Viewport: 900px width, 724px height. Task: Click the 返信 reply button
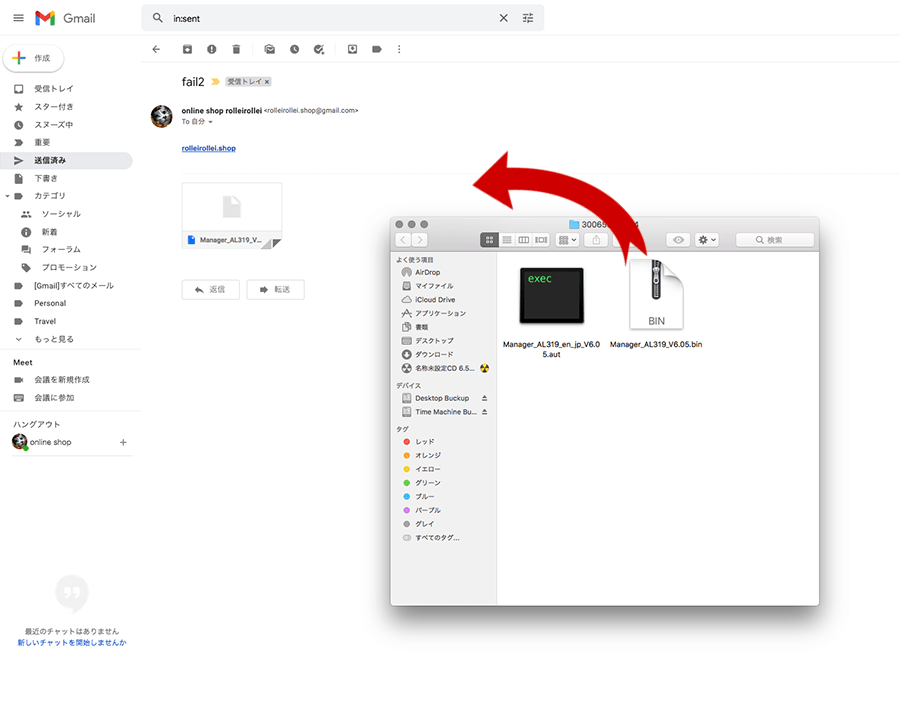pyautogui.click(x=211, y=289)
